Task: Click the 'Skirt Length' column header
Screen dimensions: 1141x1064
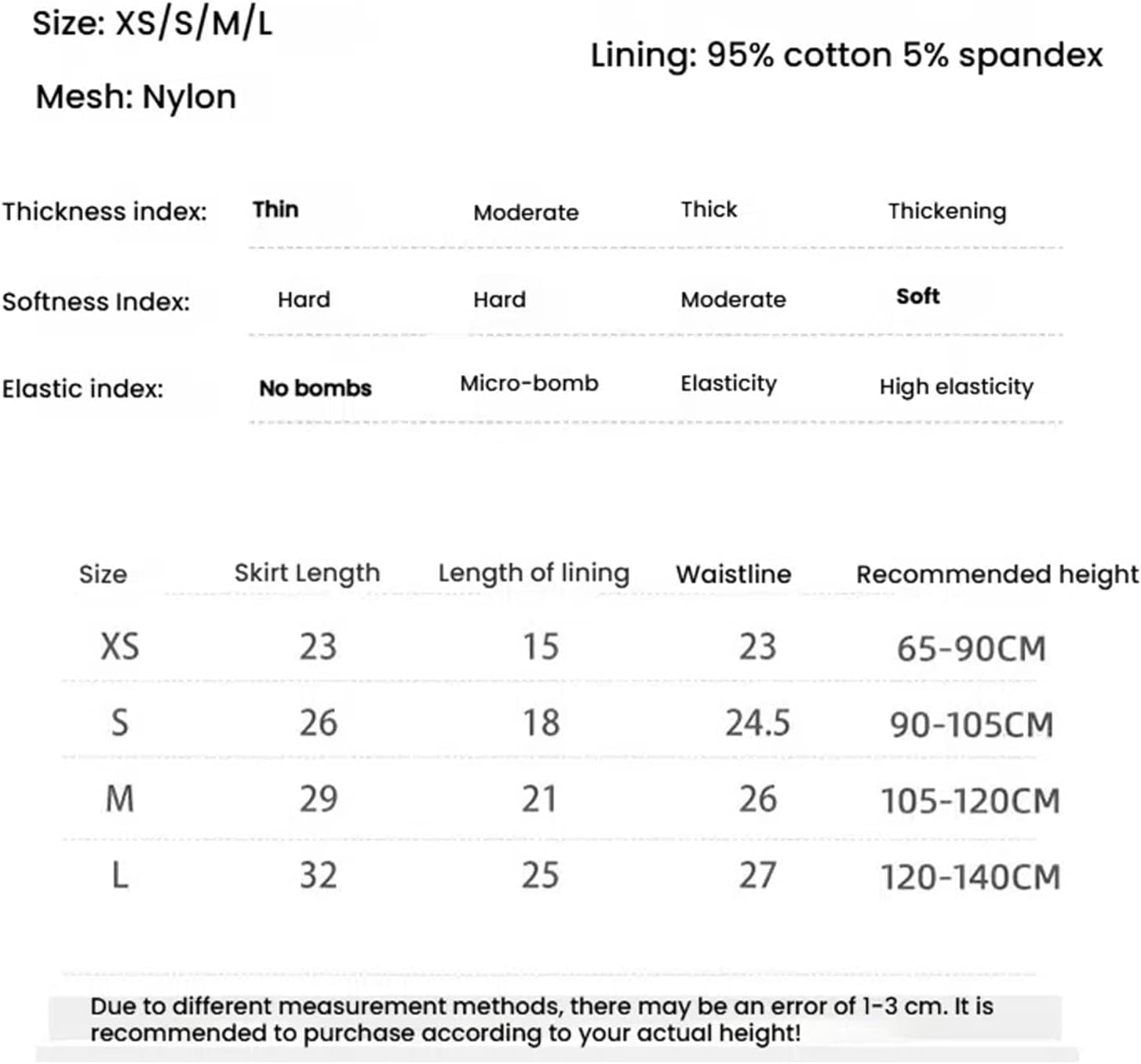Action: pos(307,574)
